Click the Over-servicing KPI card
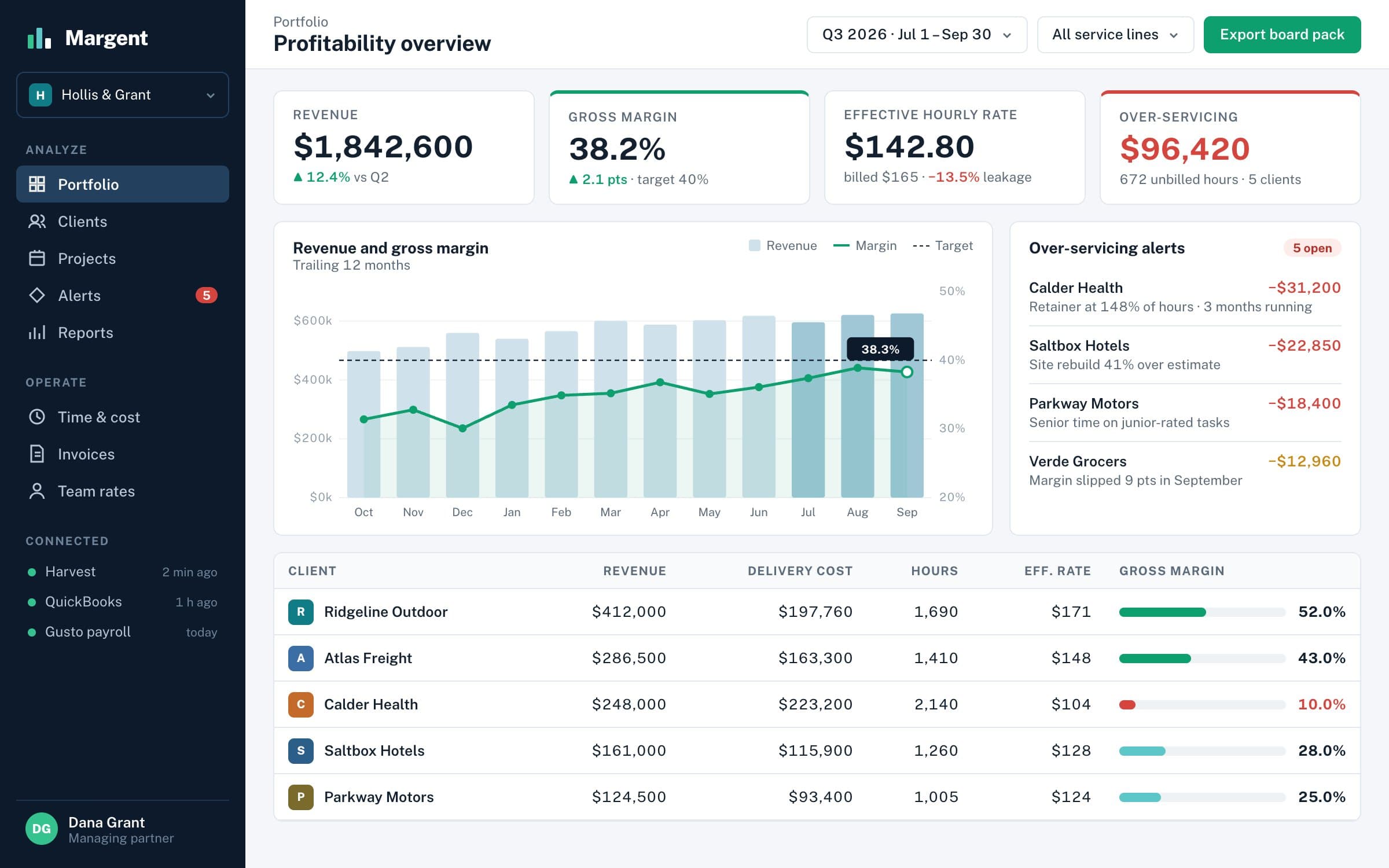 1230,148
